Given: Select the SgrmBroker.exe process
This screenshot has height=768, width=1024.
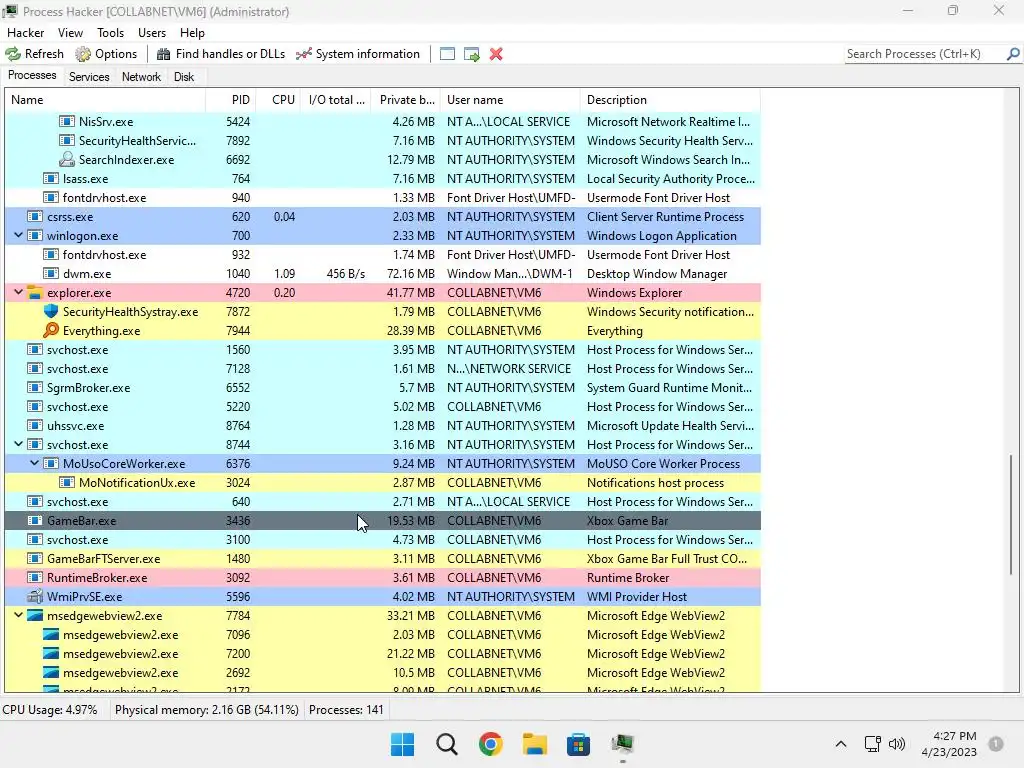Looking at the screenshot, I should tap(383, 388).
